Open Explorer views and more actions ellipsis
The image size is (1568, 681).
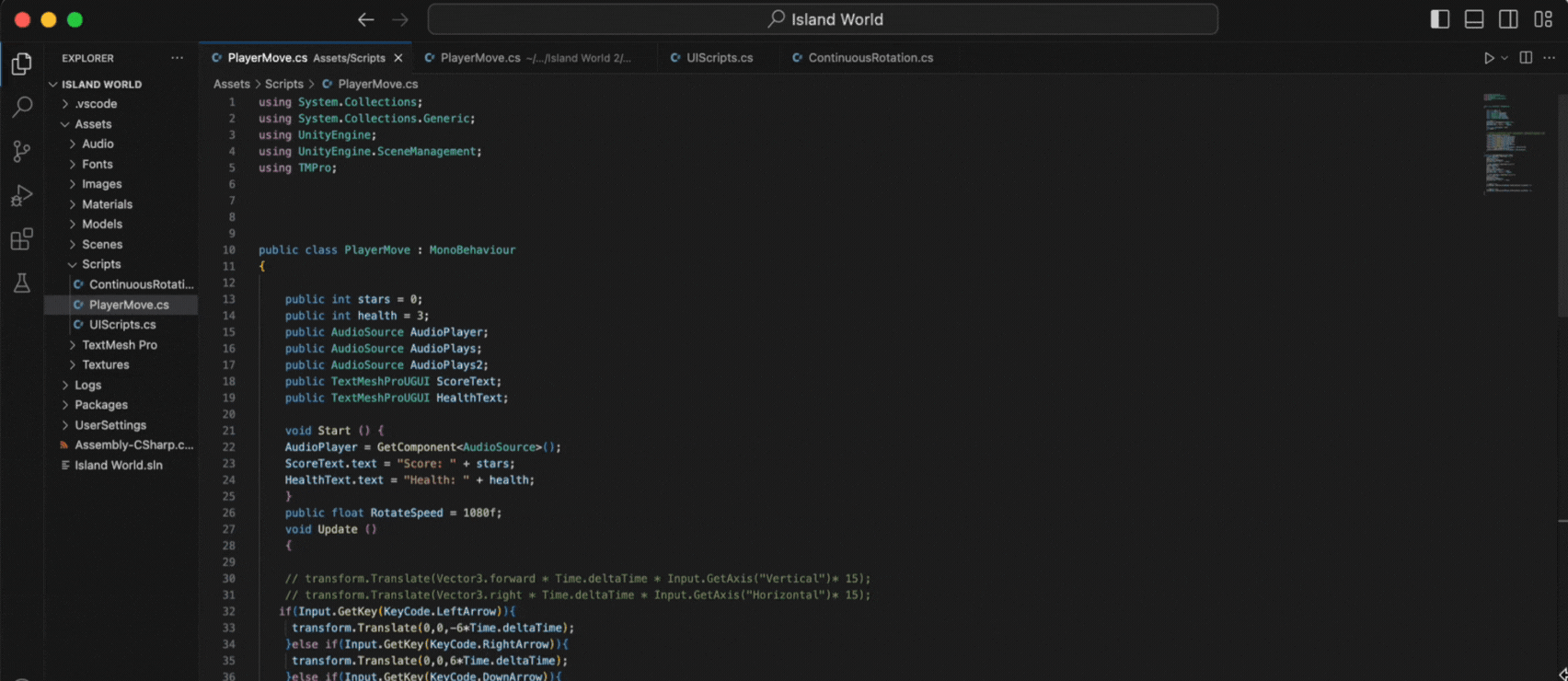pos(177,58)
